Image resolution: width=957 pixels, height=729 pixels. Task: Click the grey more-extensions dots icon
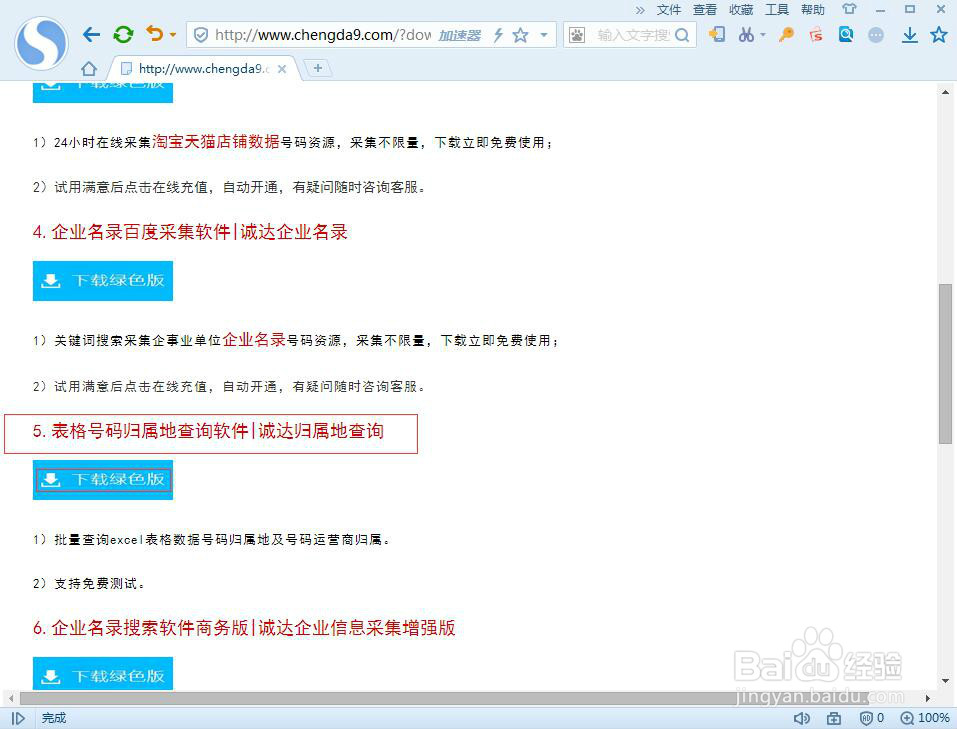point(876,35)
